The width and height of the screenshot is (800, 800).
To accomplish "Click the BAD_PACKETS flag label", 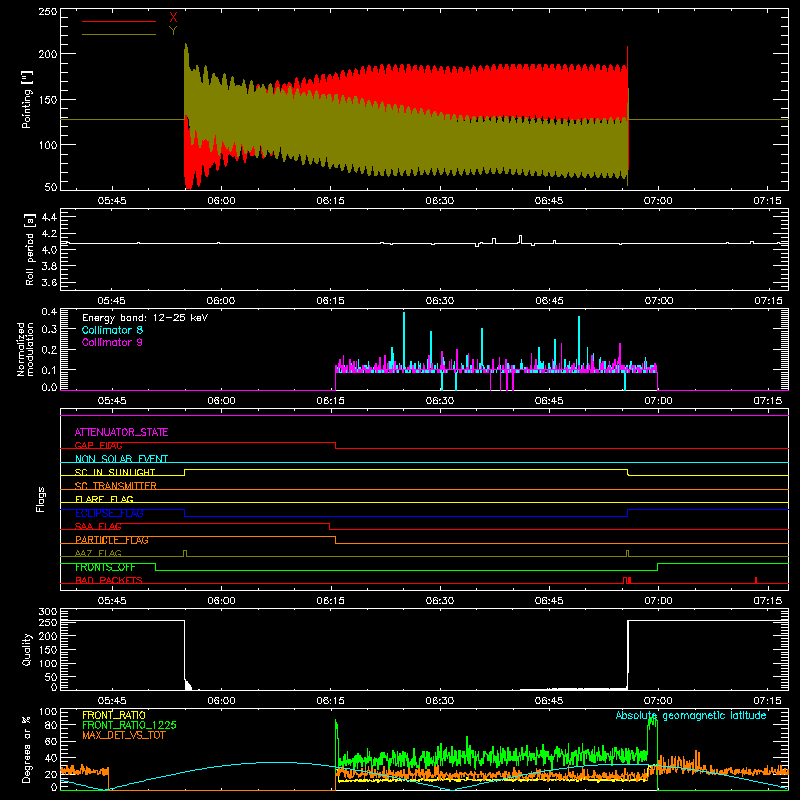I will pyautogui.click(x=109, y=580).
